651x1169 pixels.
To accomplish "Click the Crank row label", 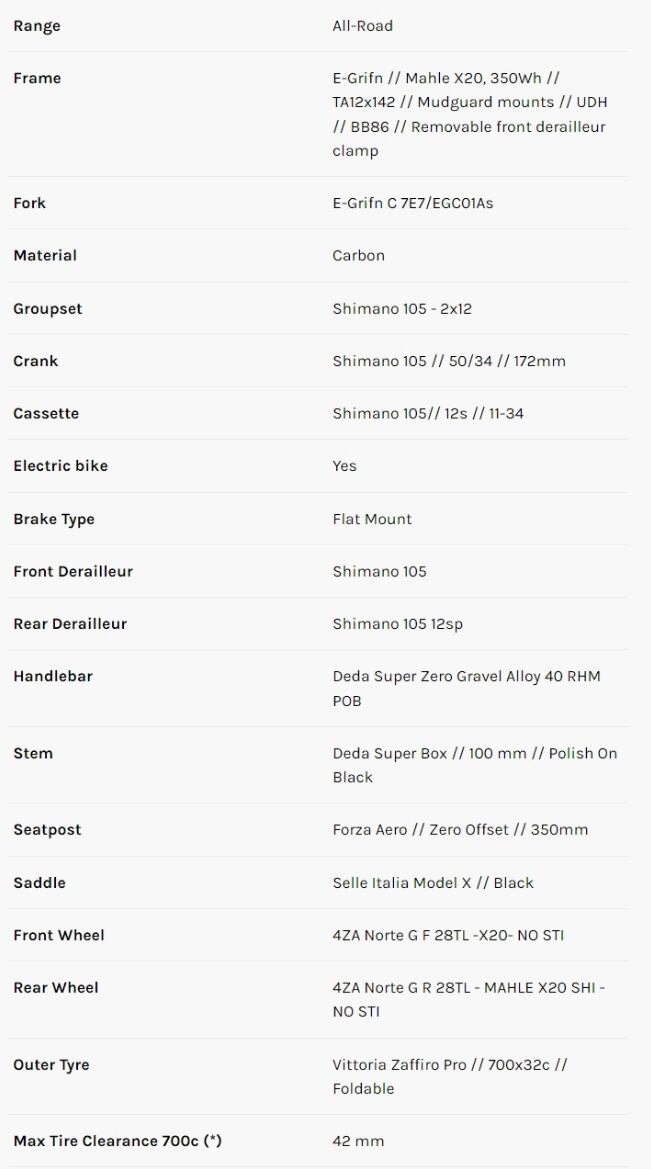I will point(36,361).
